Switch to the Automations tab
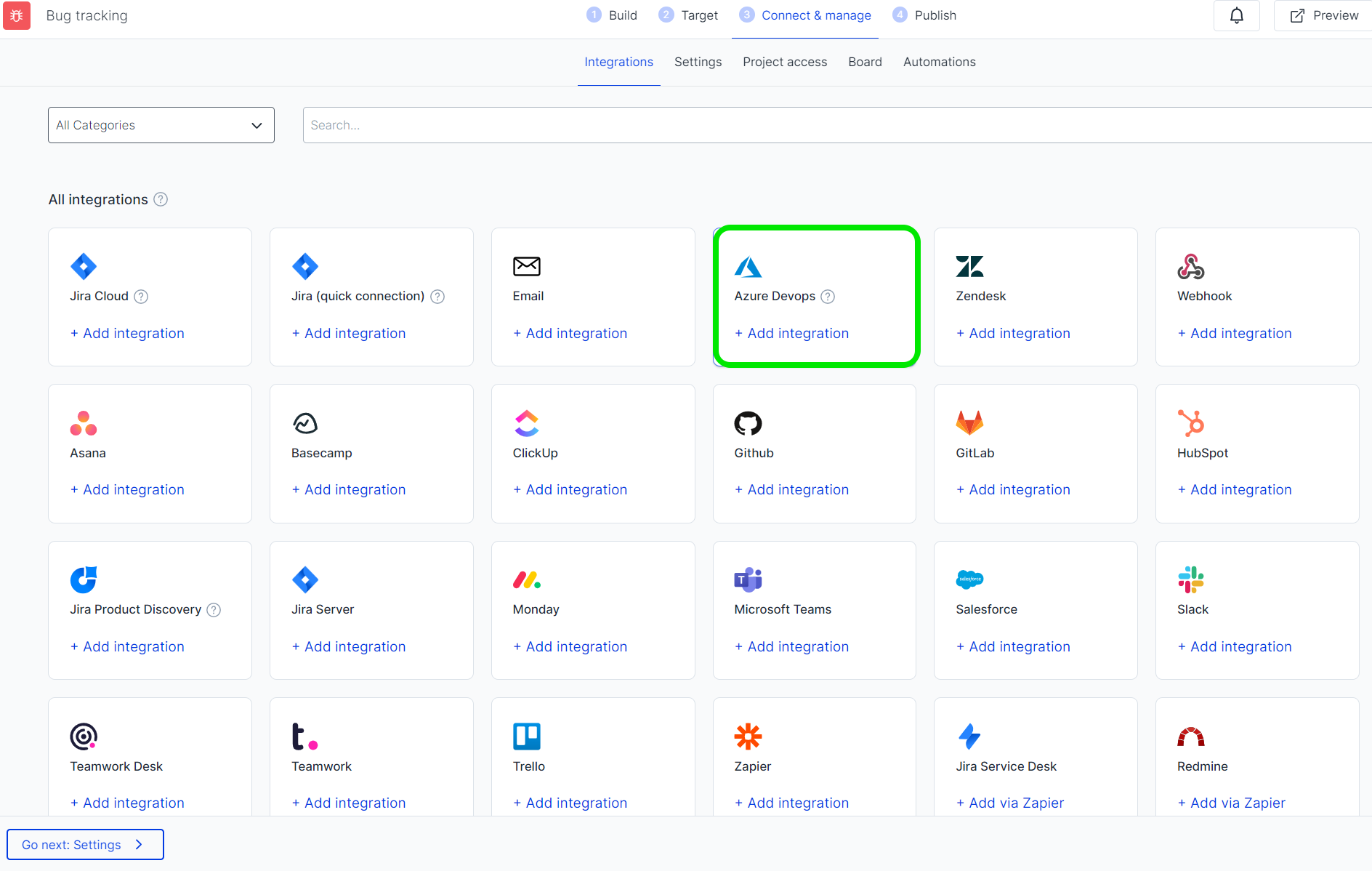The width and height of the screenshot is (1372, 871). click(939, 62)
